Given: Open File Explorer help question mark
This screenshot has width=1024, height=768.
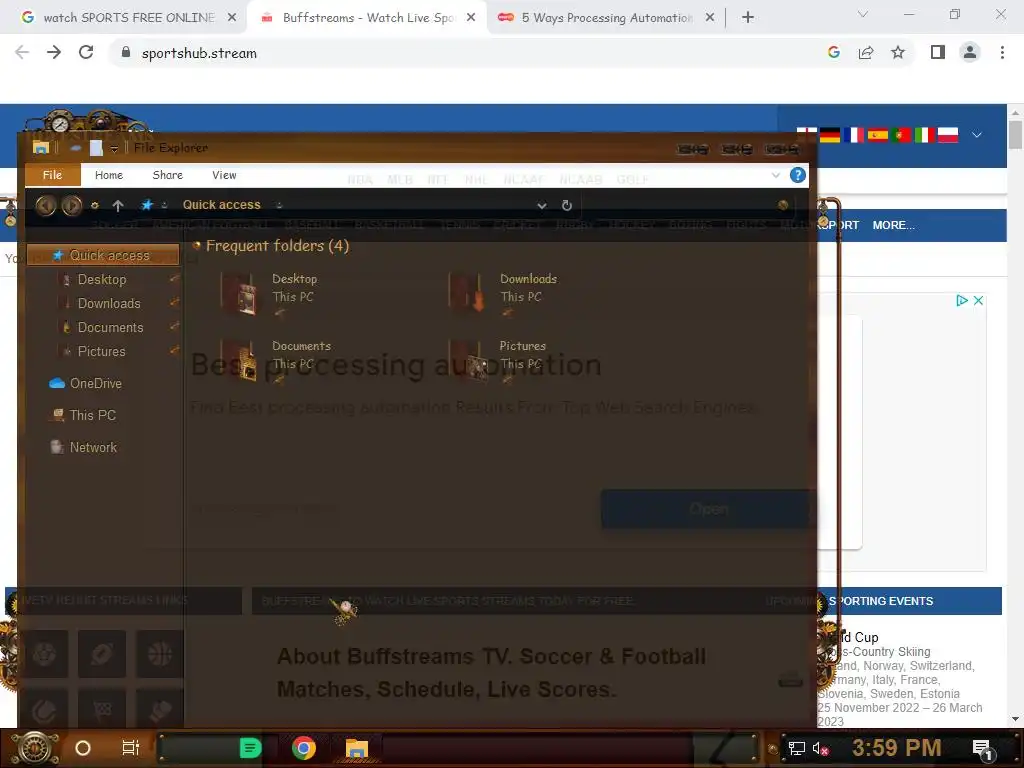Looking at the screenshot, I should [x=797, y=175].
